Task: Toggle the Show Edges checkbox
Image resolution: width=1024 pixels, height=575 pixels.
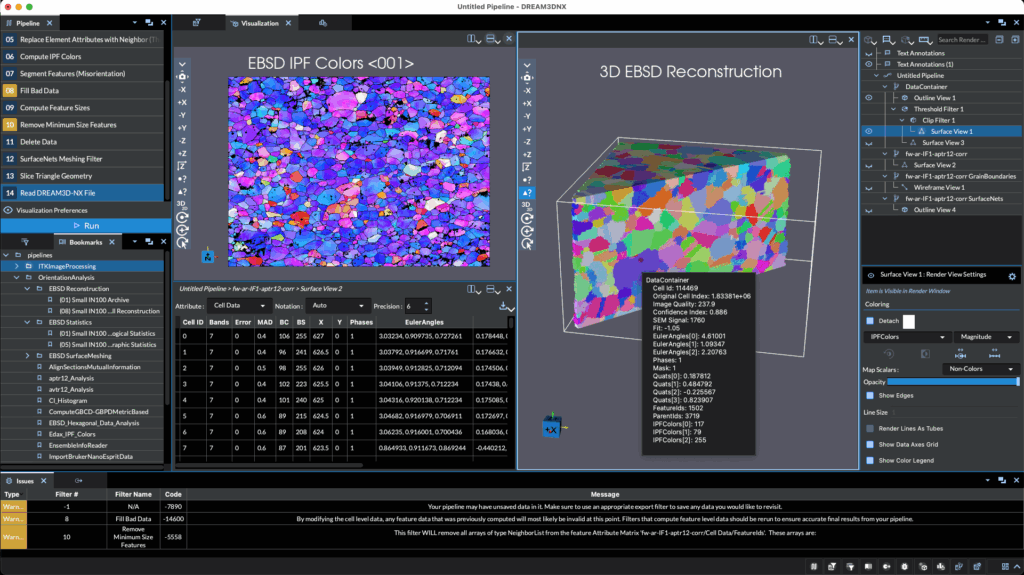Action: (x=869, y=396)
